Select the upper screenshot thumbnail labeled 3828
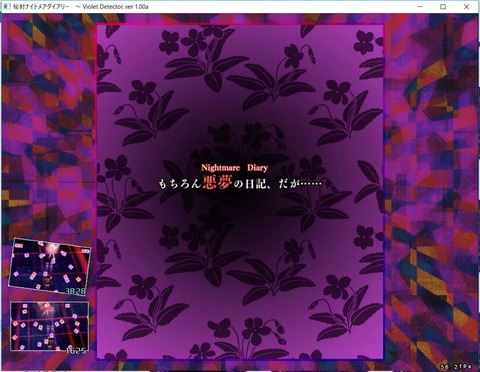Image resolution: width=480 pixels, height=372 pixels. click(x=50, y=267)
